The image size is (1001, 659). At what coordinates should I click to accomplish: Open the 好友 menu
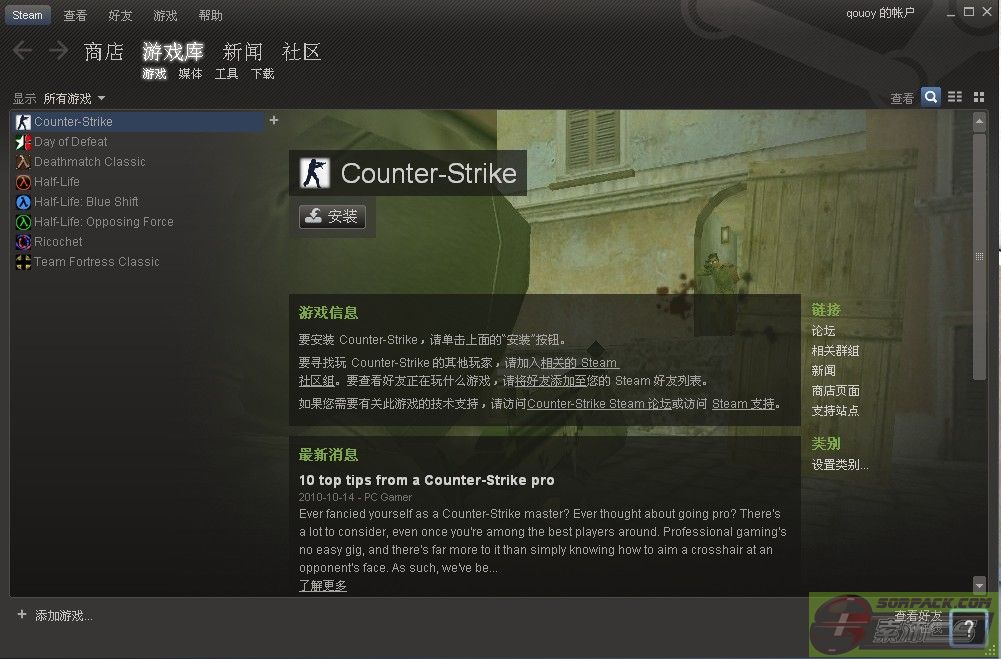pyautogui.click(x=120, y=15)
